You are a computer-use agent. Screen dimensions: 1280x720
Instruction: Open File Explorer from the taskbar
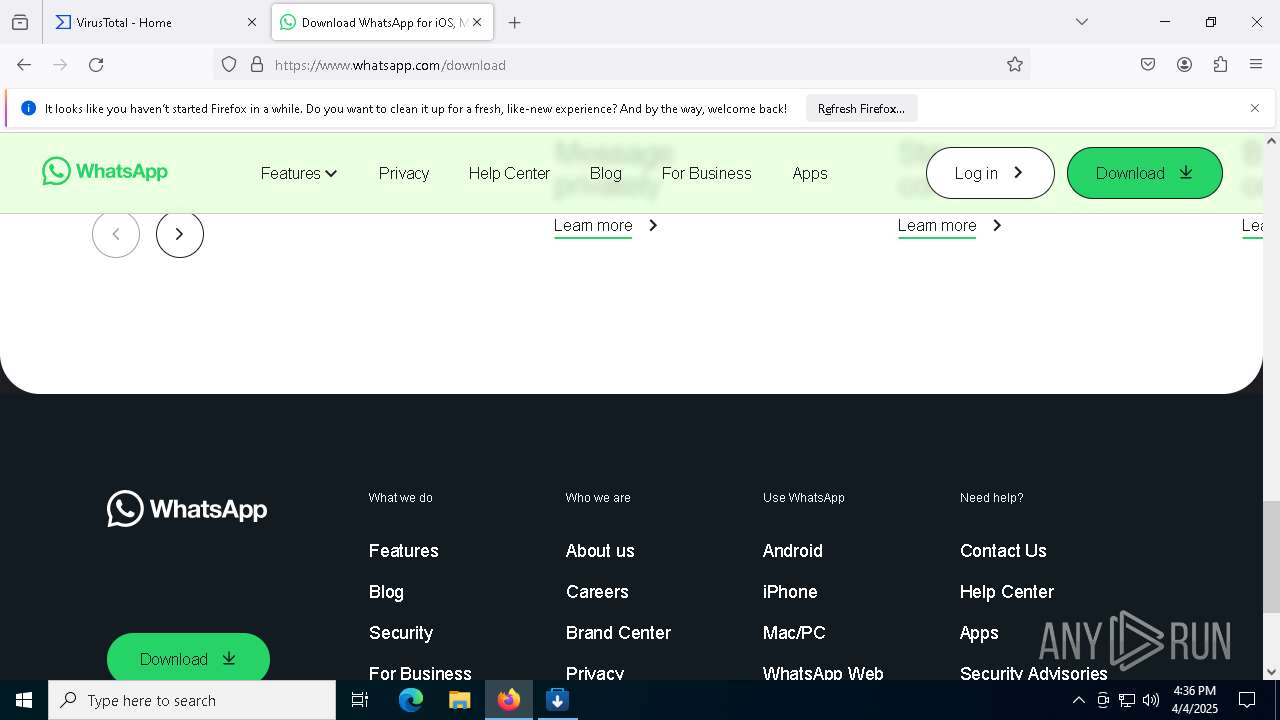pyautogui.click(x=460, y=700)
